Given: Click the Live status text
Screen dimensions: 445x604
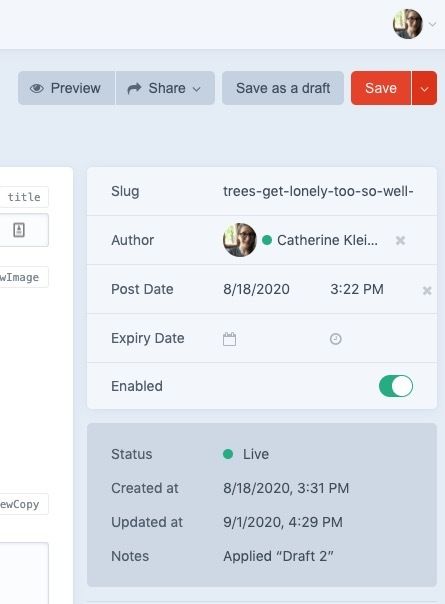Looking at the screenshot, I should [x=256, y=454].
